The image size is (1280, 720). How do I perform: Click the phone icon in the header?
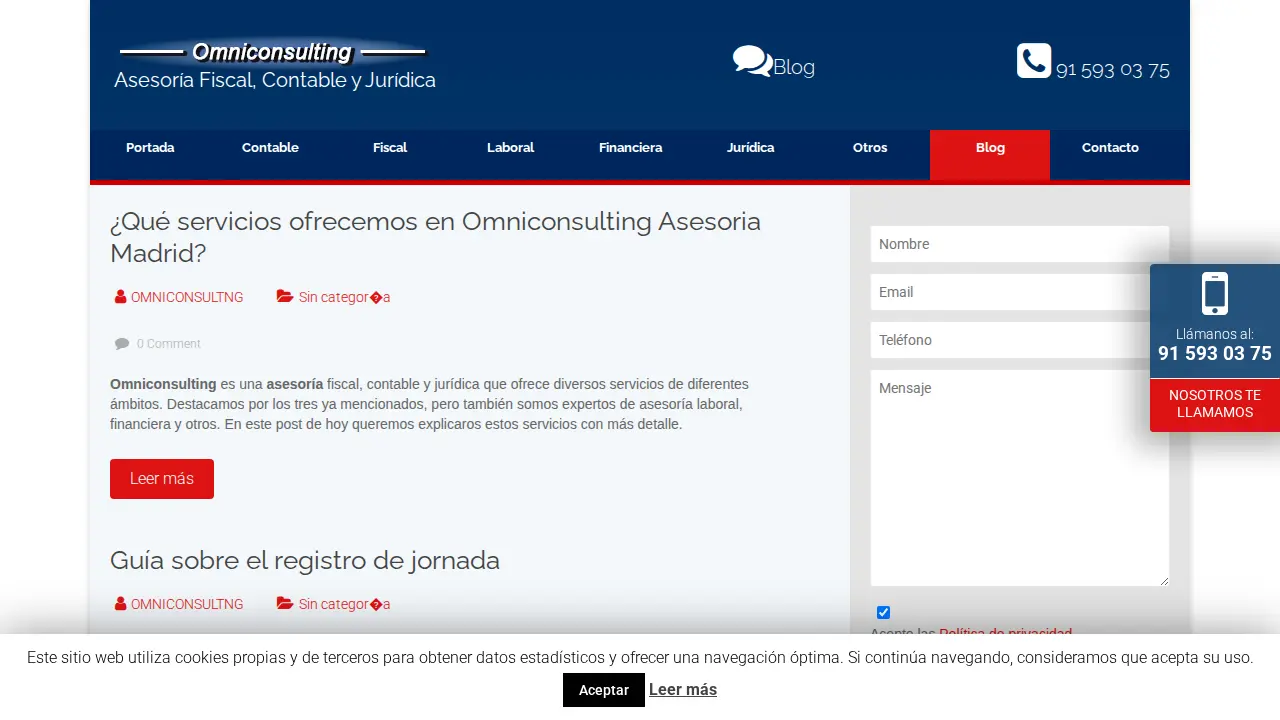click(1034, 61)
